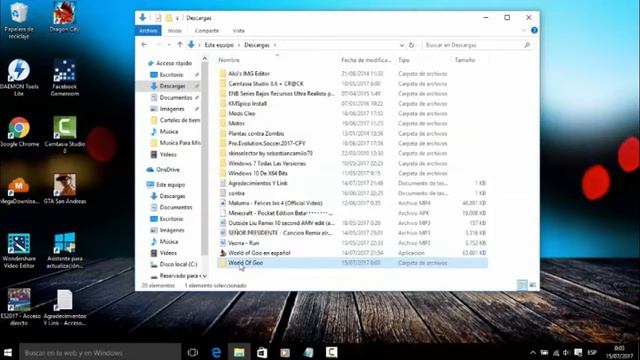Click the volume icon in system tray

566,353
